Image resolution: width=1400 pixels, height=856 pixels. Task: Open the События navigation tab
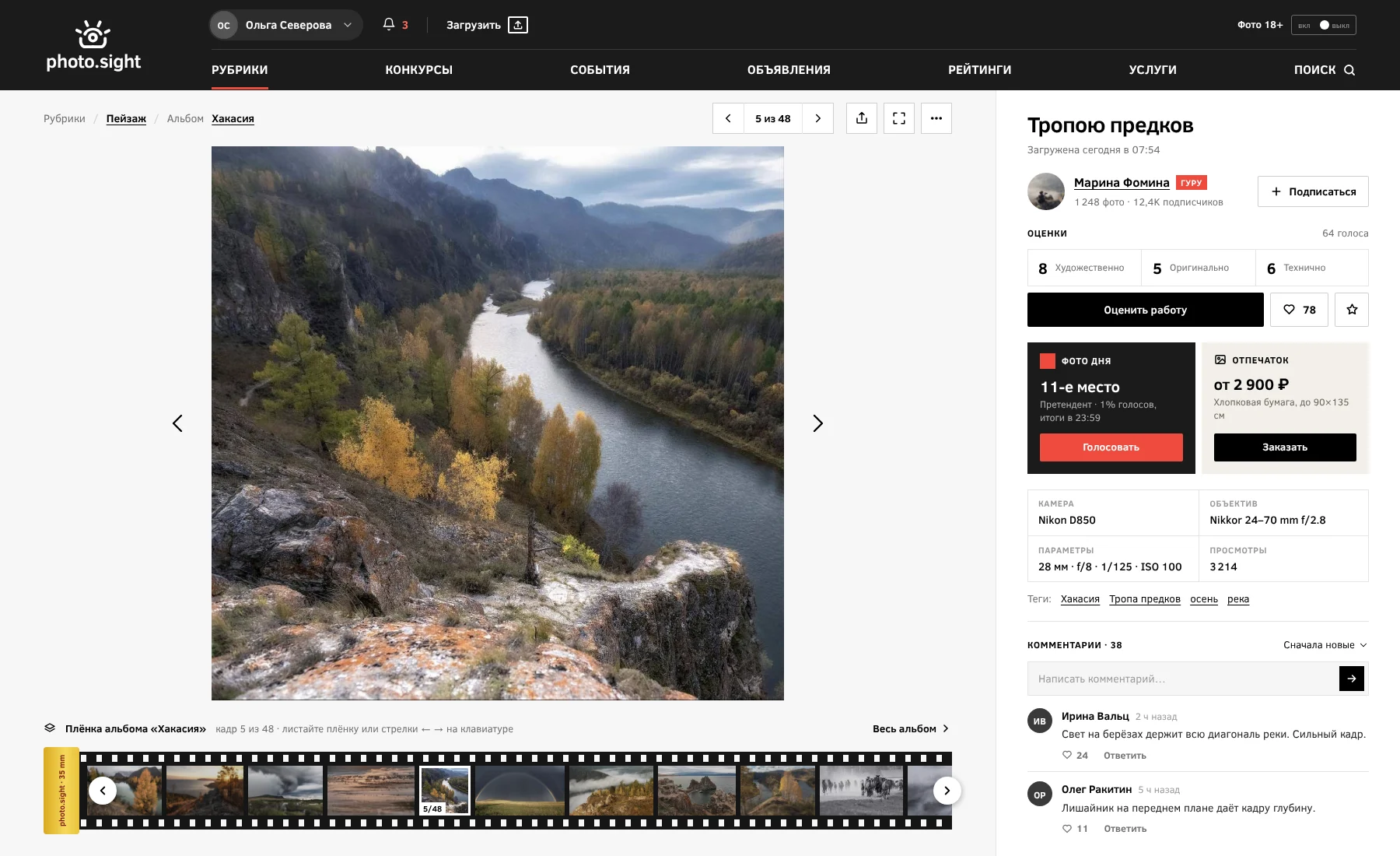pos(600,70)
